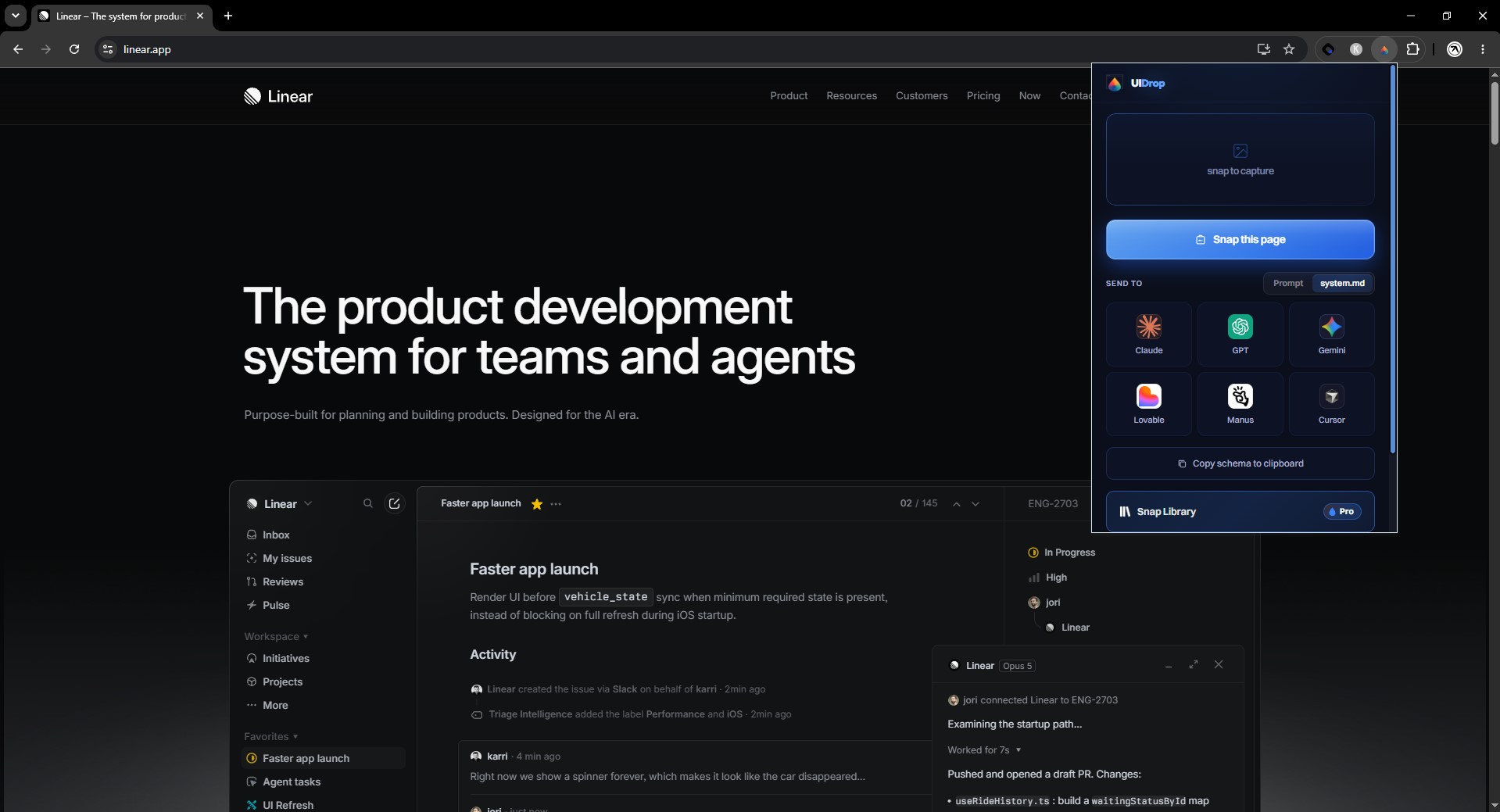Screen dimensions: 1500x812
Task: Go to previous issue with up arrow
Action: (x=956, y=504)
